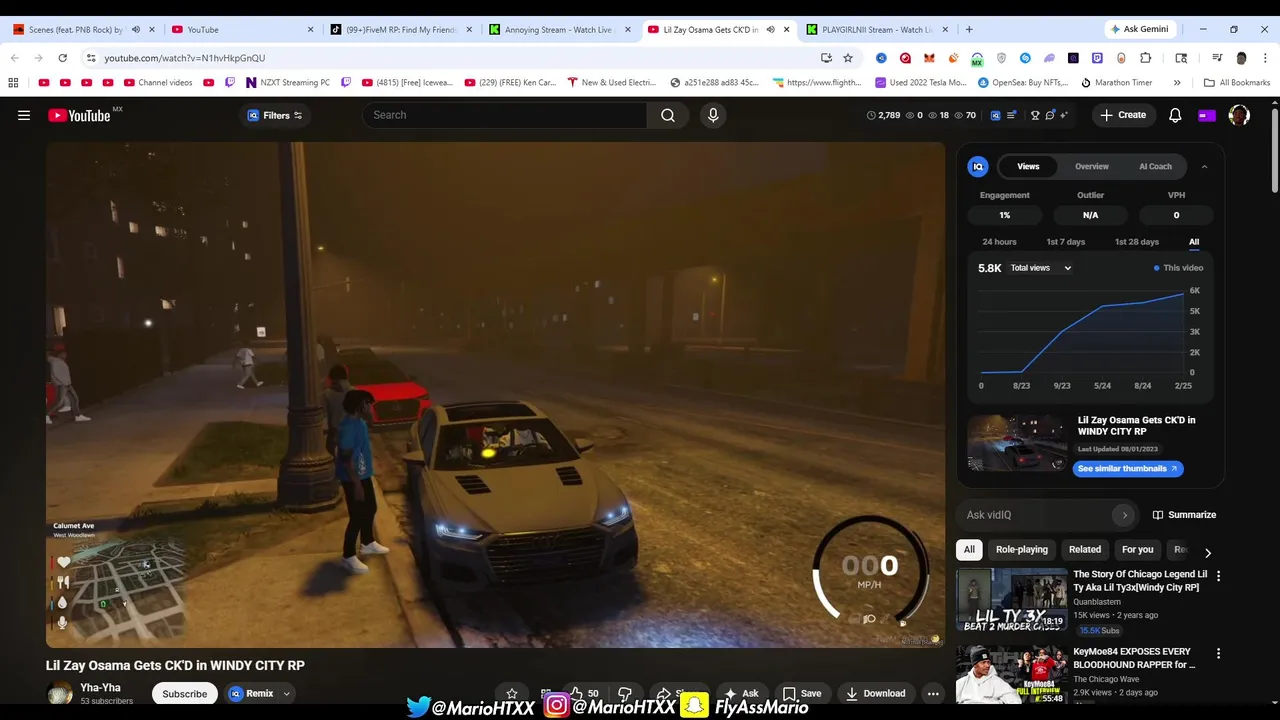The width and height of the screenshot is (1280, 720).
Task: Start voice search with microphone icon
Action: point(713,115)
